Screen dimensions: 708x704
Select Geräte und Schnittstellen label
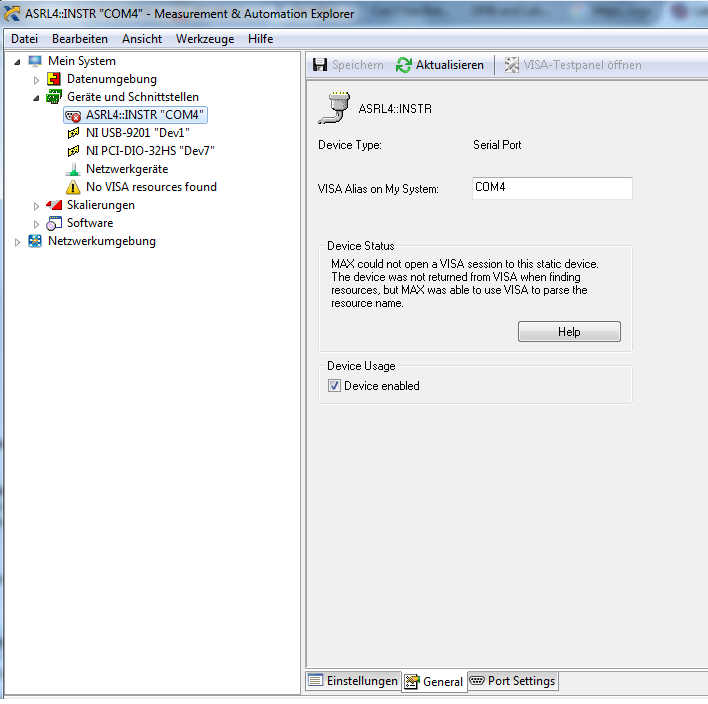point(133,97)
